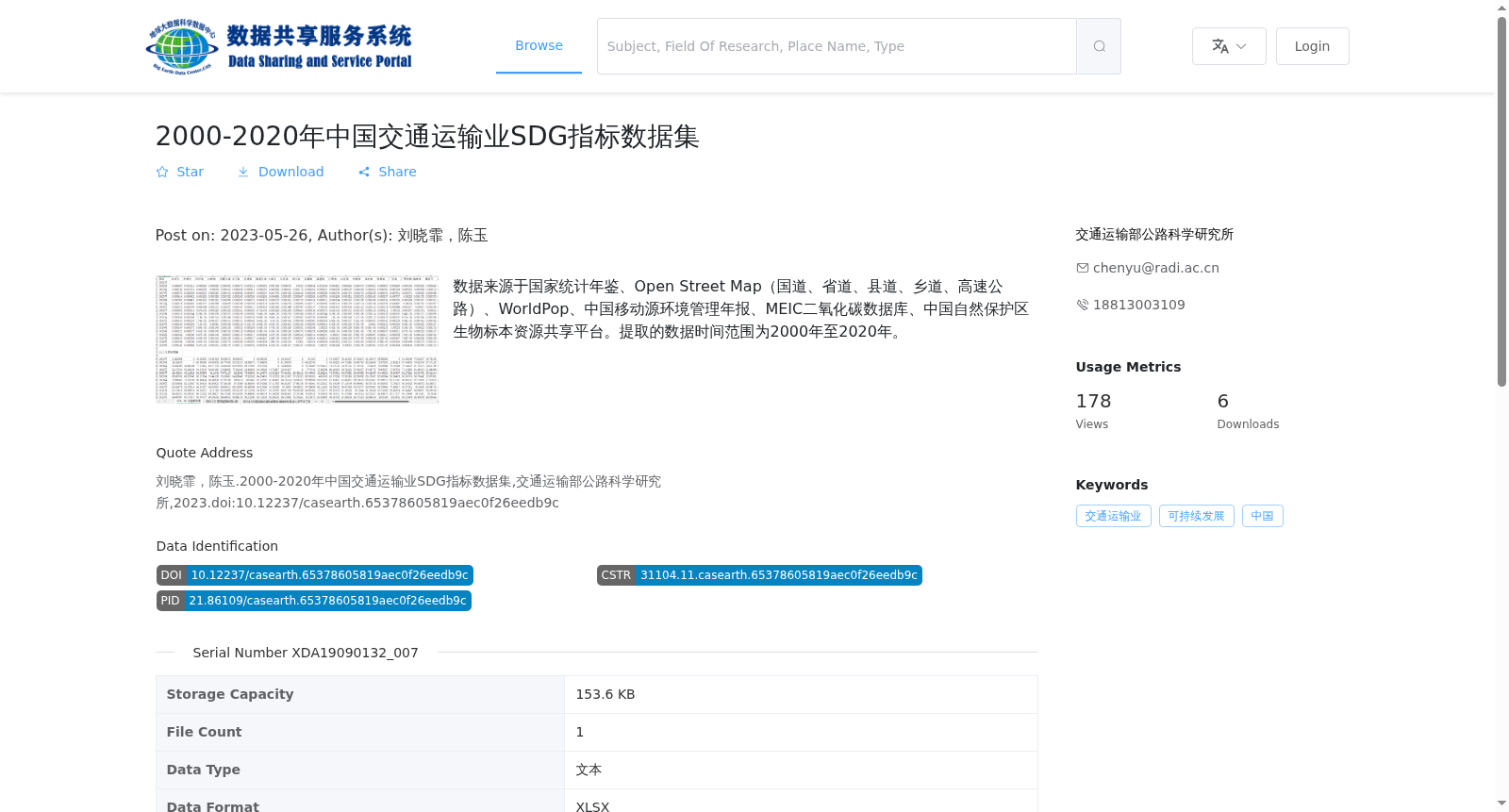Click the Login button
This screenshot has height=812, width=1509.
(x=1312, y=46)
